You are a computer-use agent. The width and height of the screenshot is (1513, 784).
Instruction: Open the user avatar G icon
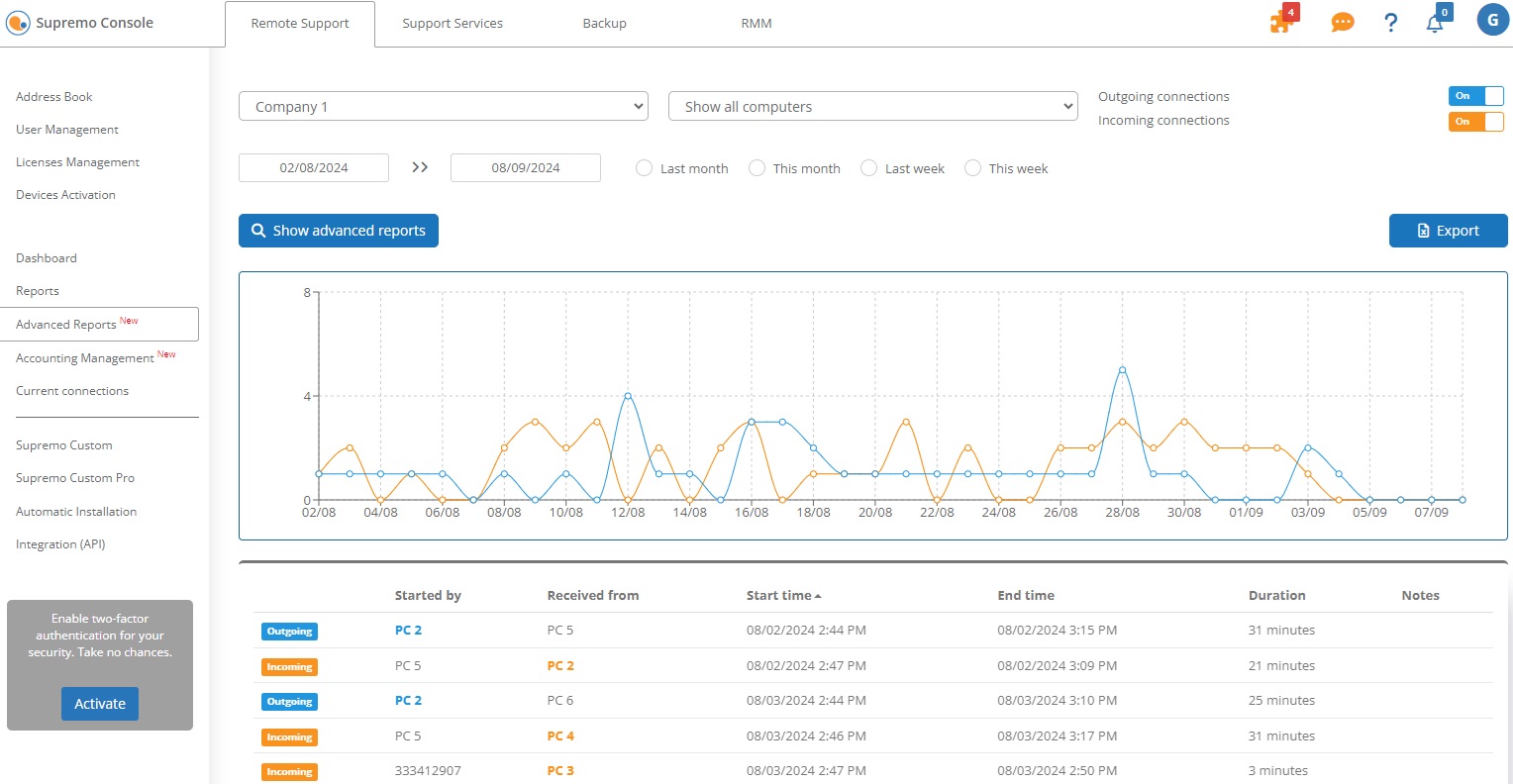(1492, 20)
